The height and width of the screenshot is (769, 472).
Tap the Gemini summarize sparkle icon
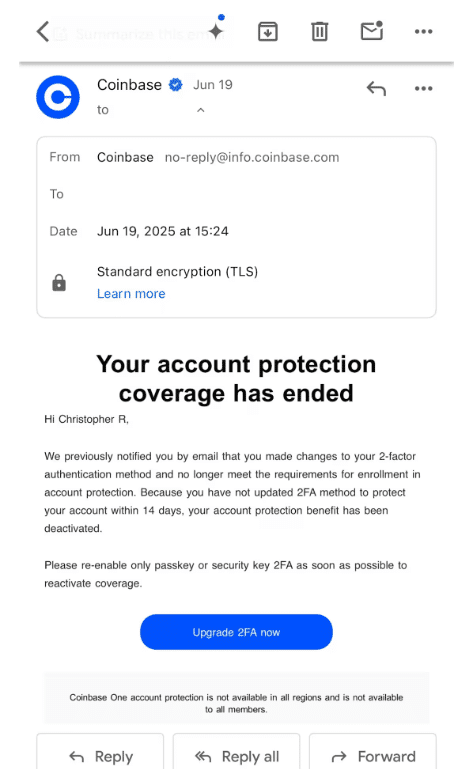point(216,28)
